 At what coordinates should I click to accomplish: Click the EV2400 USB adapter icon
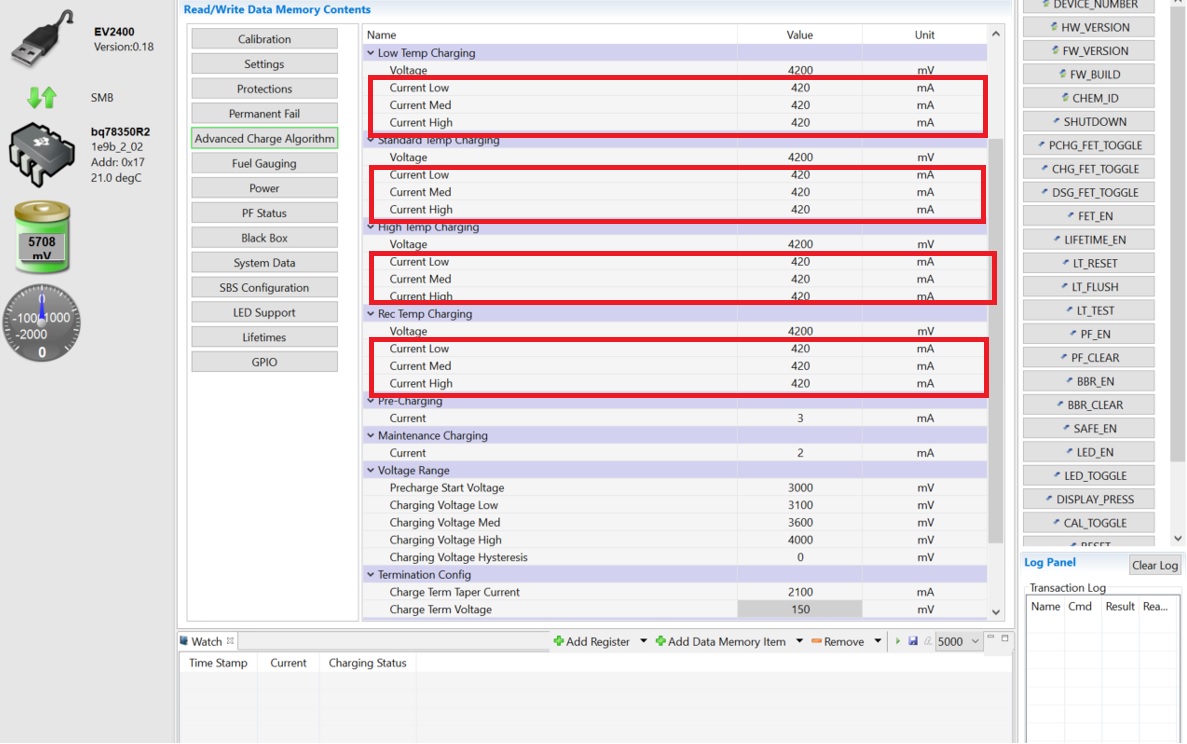point(43,39)
